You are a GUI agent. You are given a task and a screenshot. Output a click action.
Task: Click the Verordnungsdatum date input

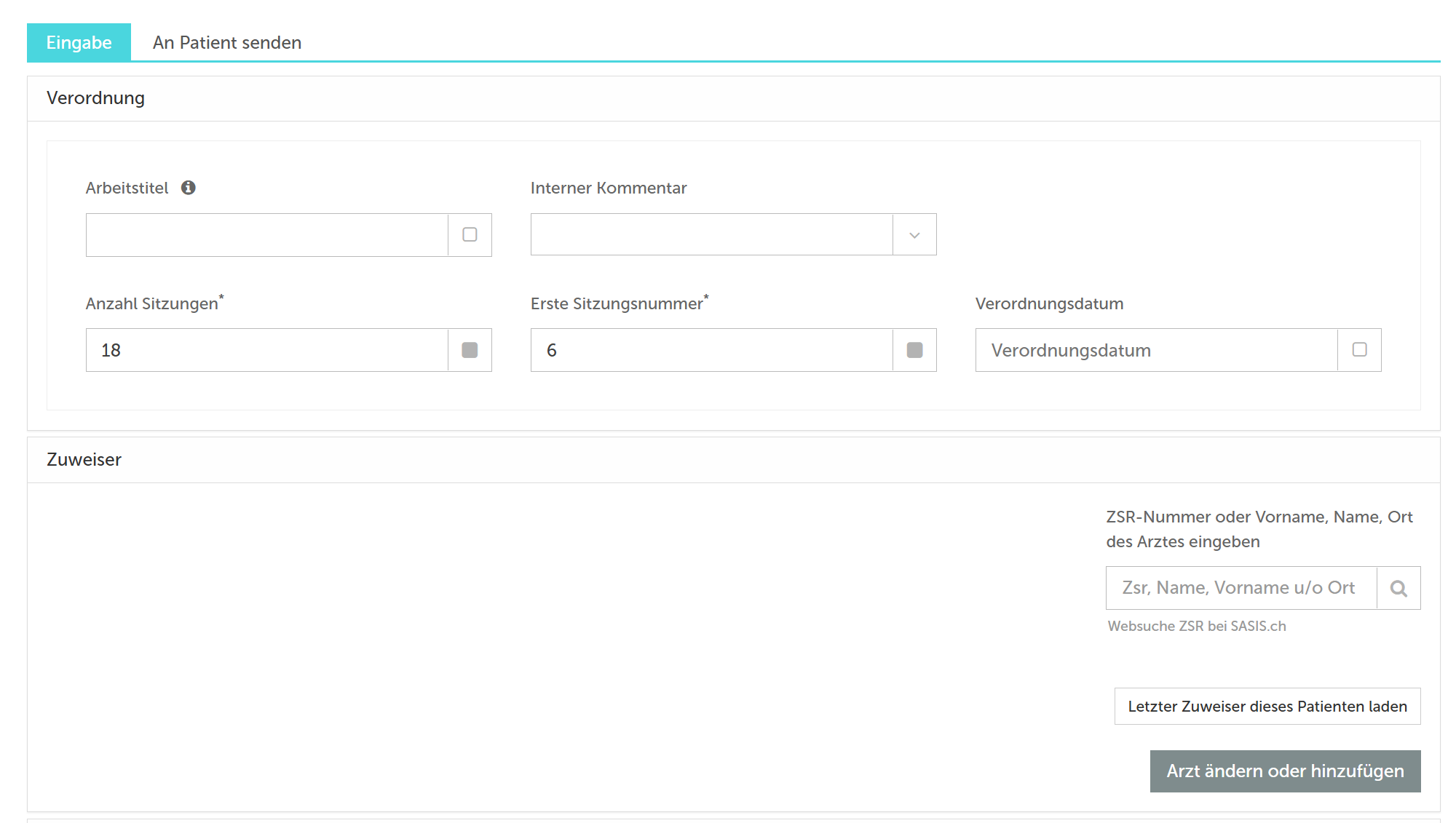(x=1156, y=350)
